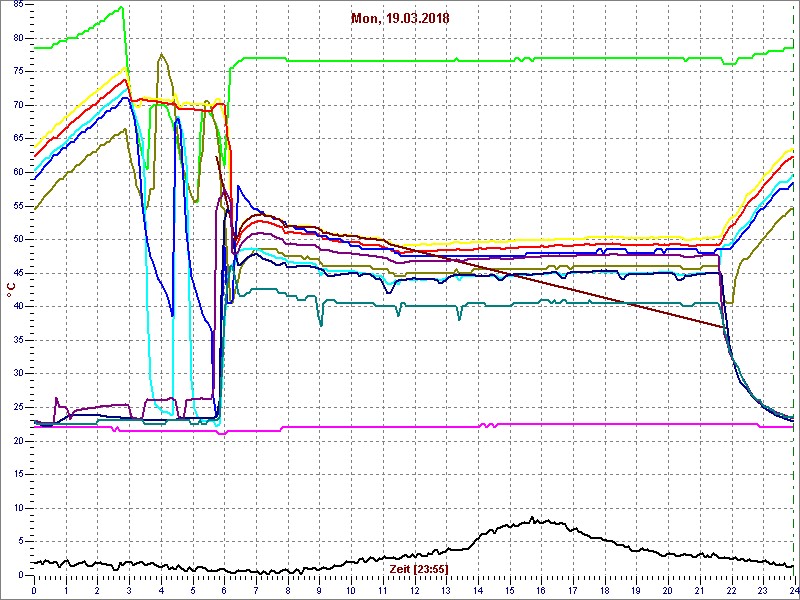This screenshot has height=600, width=800.
Task: Select the 80 label on the temperature axis
Action: pyautogui.click(x=18, y=38)
